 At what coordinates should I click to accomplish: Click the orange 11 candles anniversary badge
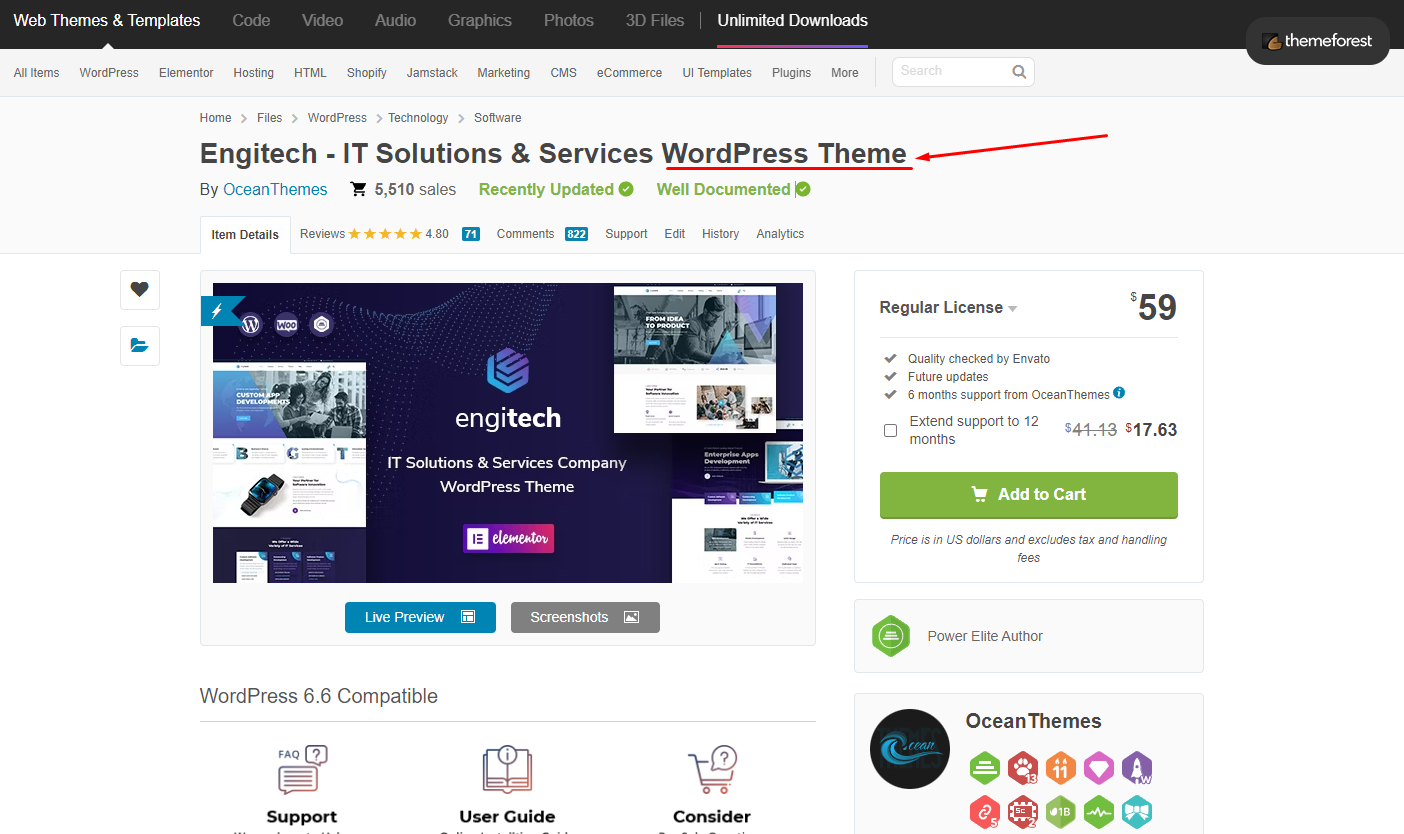pyautogui.click(x=1061, y=768)
